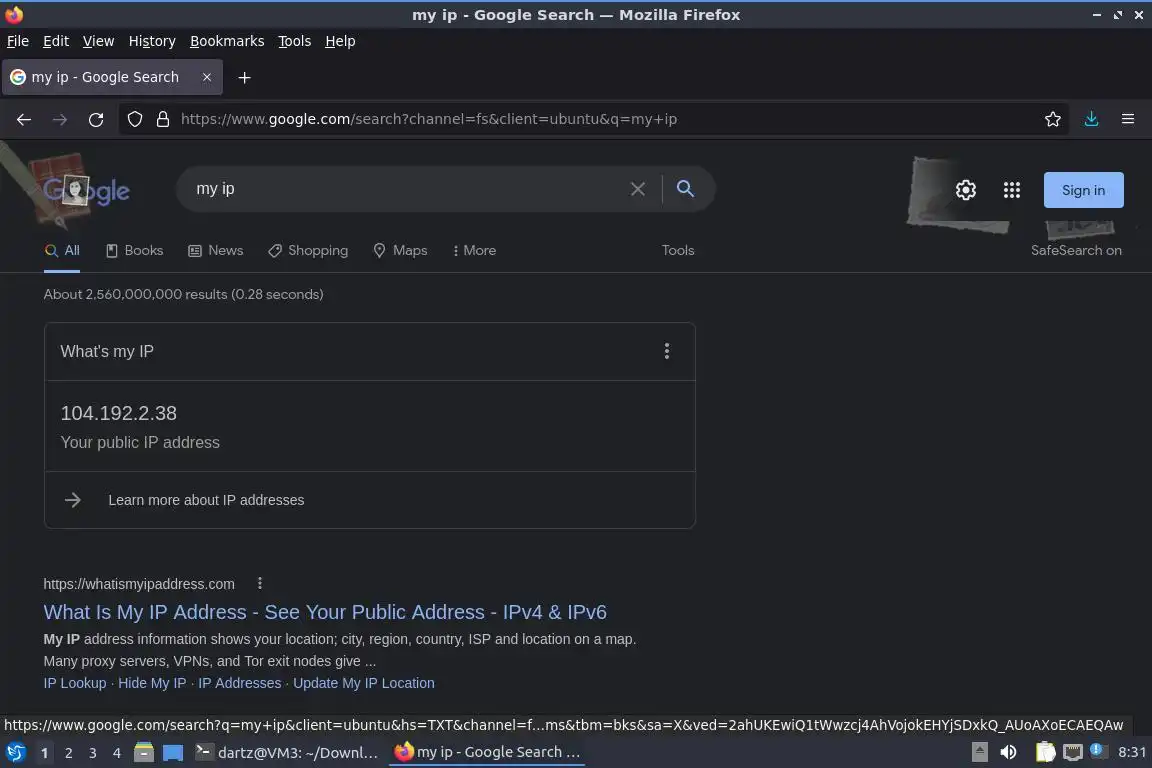This screenshot has width=1152, height=768.
Task: Switch to workspace 2
Action: (x=68, y=753)
